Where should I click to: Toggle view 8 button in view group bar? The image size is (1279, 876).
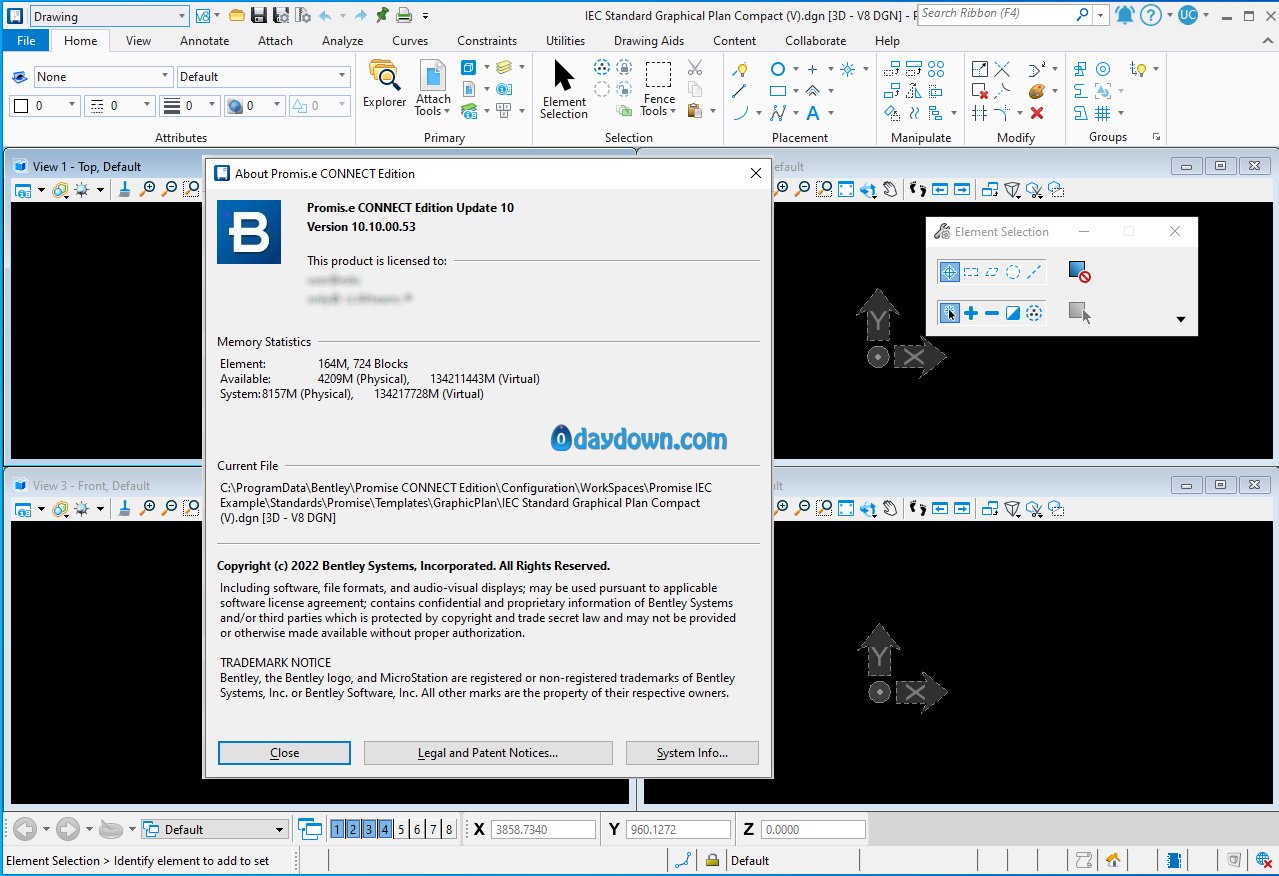pyautogui.click(x=449, y=829)
